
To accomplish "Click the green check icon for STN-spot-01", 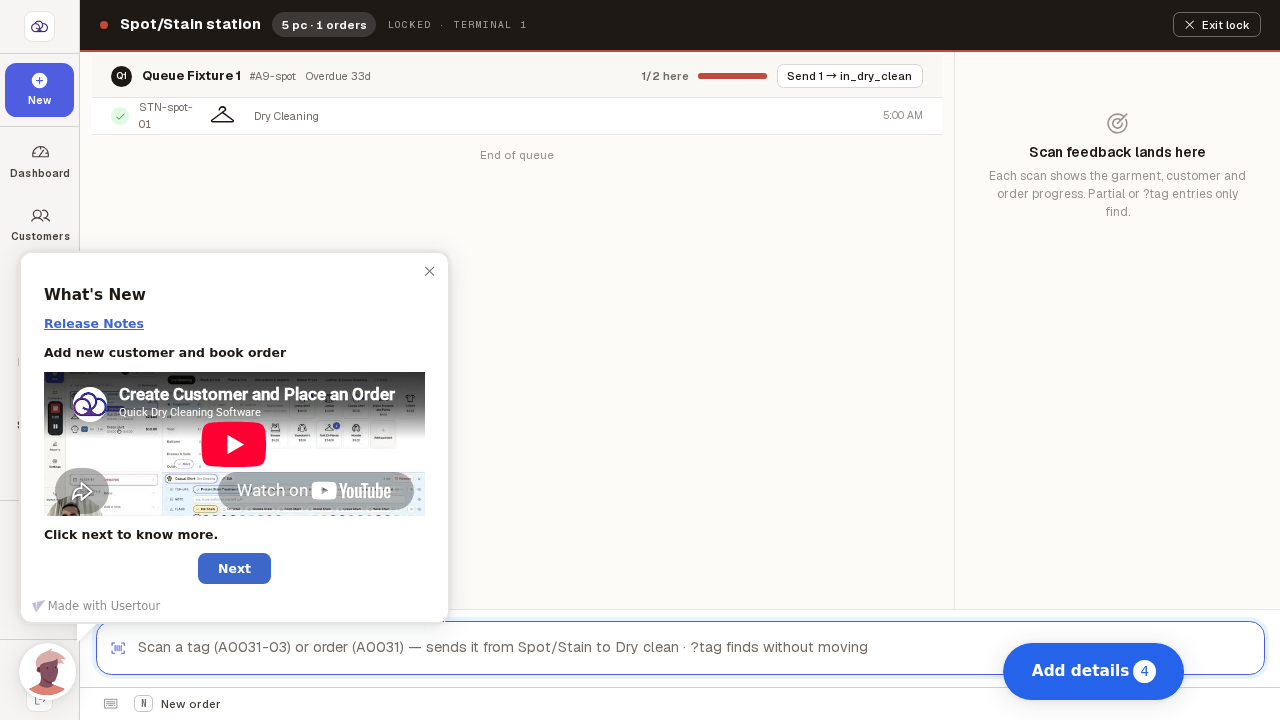I will click(x=120, y=116).
